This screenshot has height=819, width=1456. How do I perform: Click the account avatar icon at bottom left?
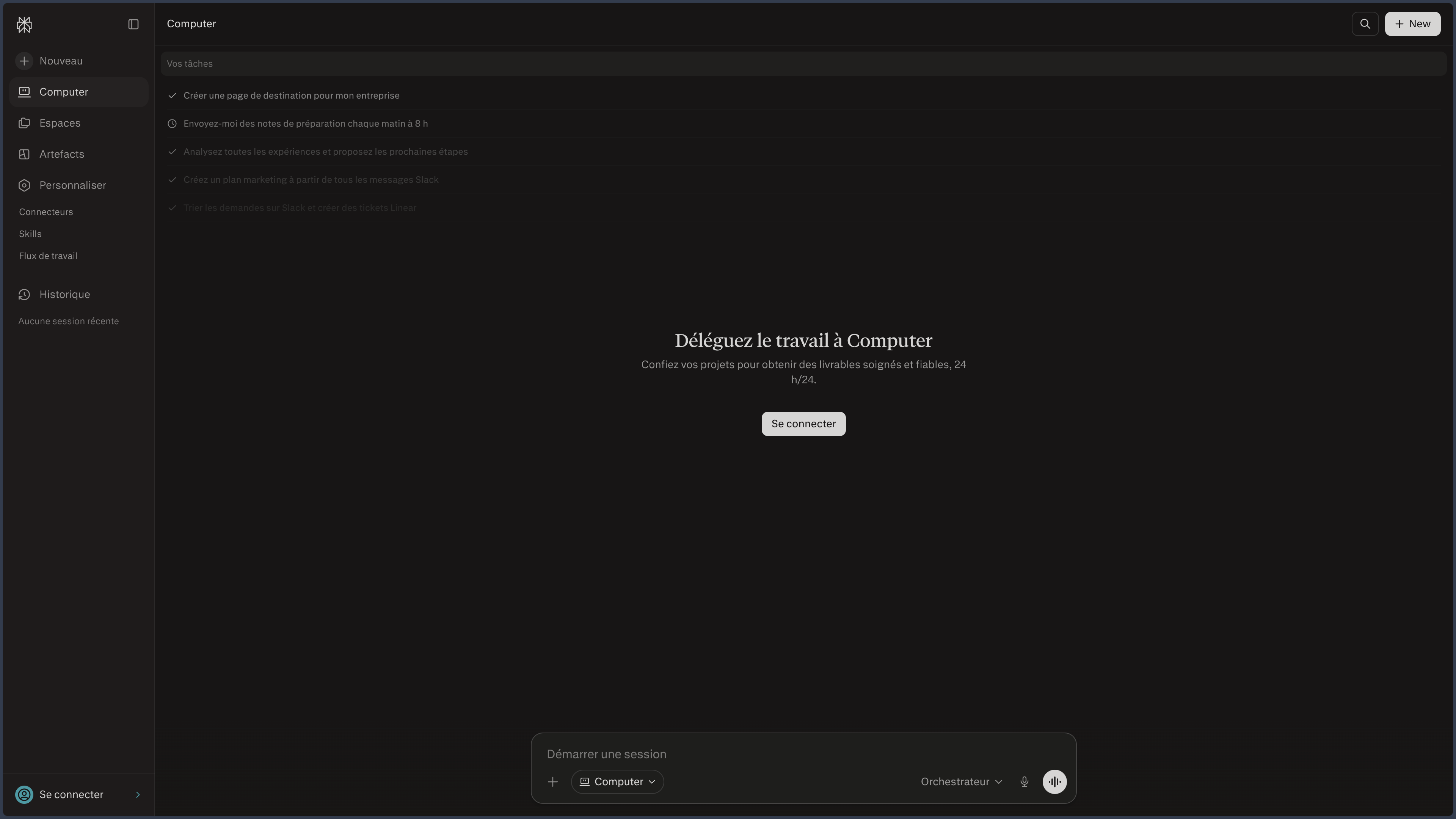tap(24, 795)
